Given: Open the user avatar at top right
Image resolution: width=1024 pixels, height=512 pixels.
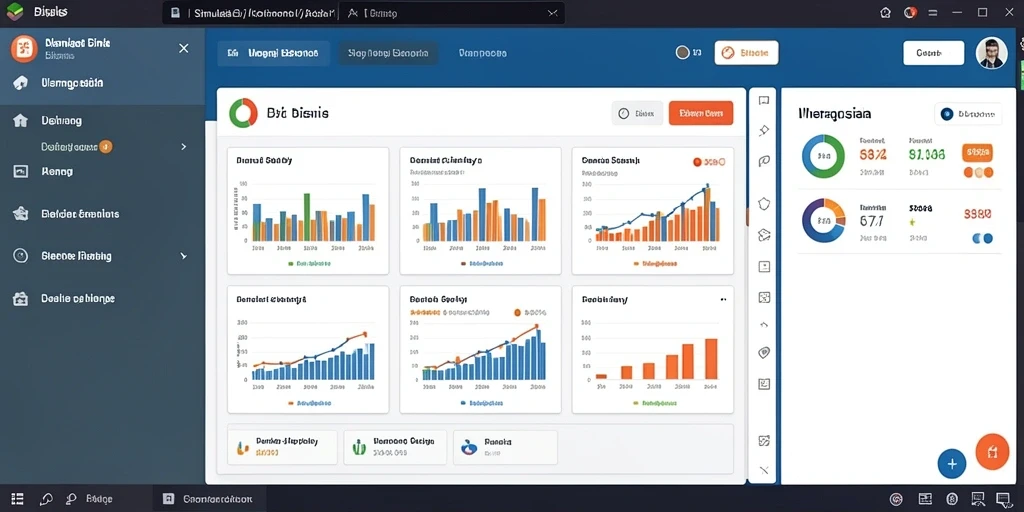Looking at the screenshot, I should point(991,53).
